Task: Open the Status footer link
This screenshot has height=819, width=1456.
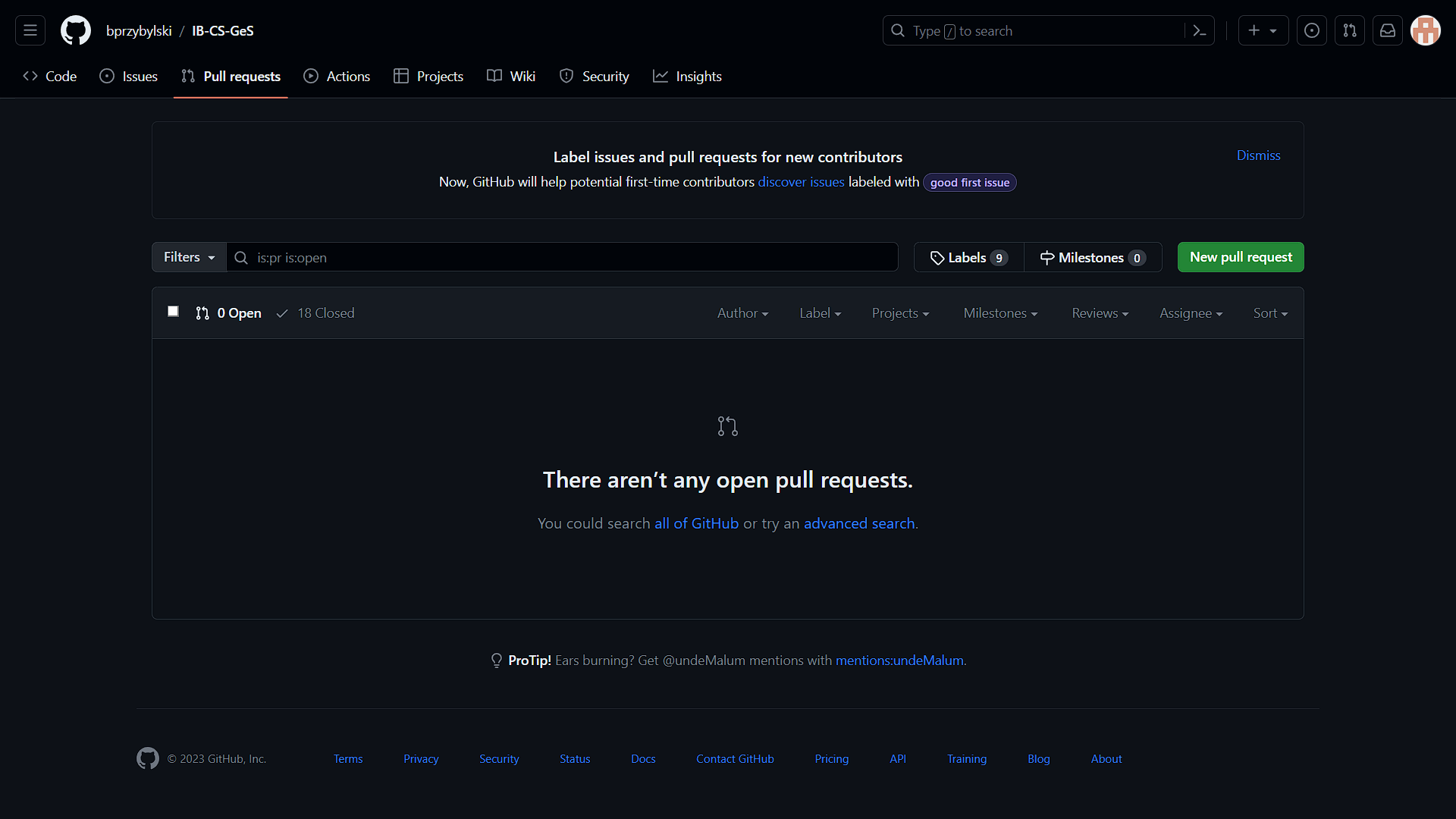Action: click(575, 759)
